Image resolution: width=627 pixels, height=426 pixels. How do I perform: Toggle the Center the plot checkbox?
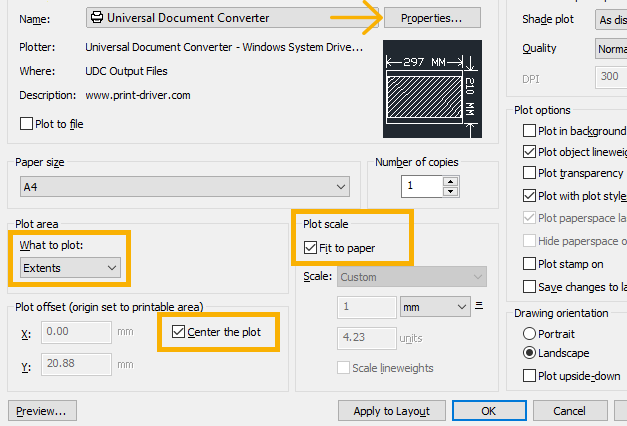tap(178, 332)
